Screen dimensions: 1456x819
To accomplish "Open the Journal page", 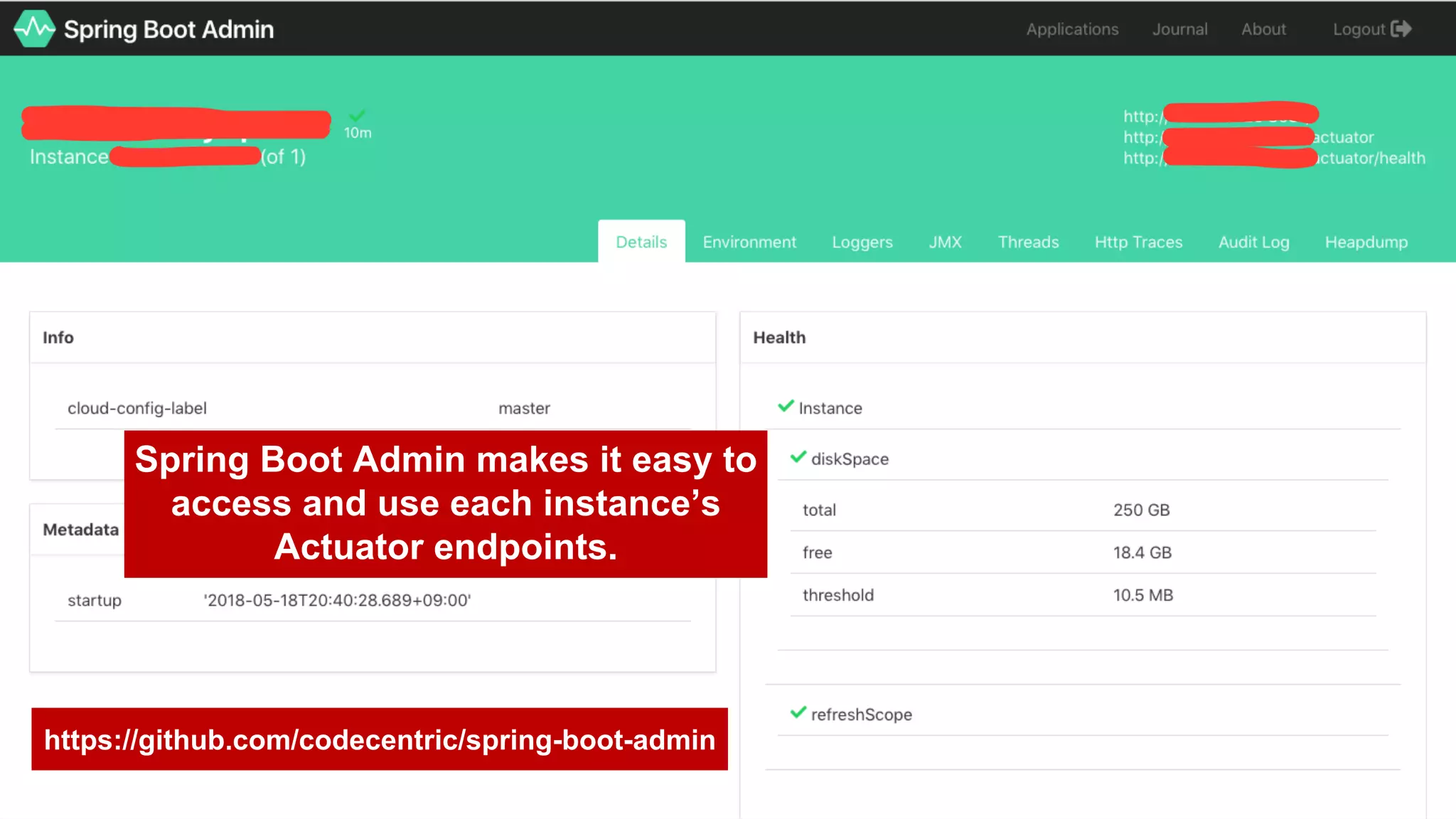I will click(1179, 29).
